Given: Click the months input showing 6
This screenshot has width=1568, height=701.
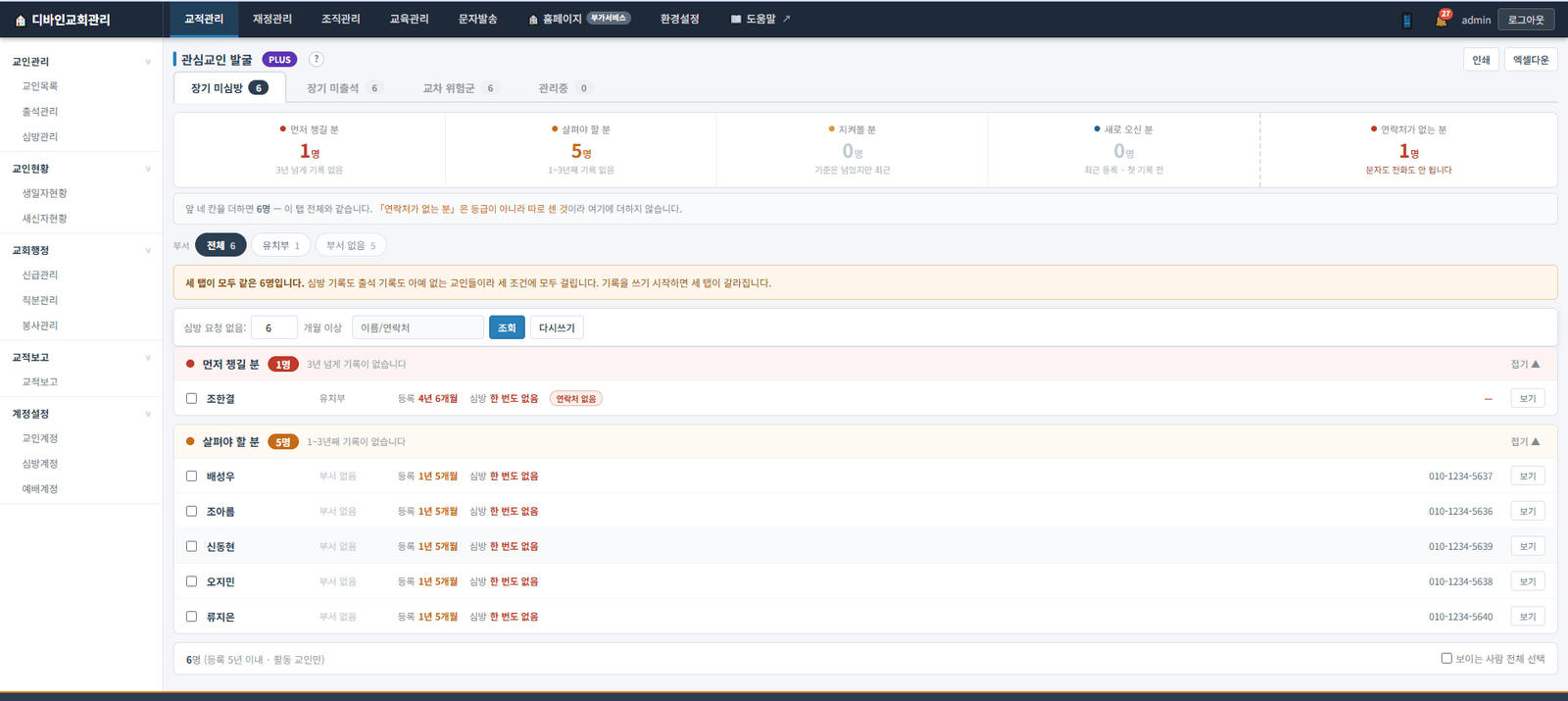Looking at the screenshot, I should 273,327.
